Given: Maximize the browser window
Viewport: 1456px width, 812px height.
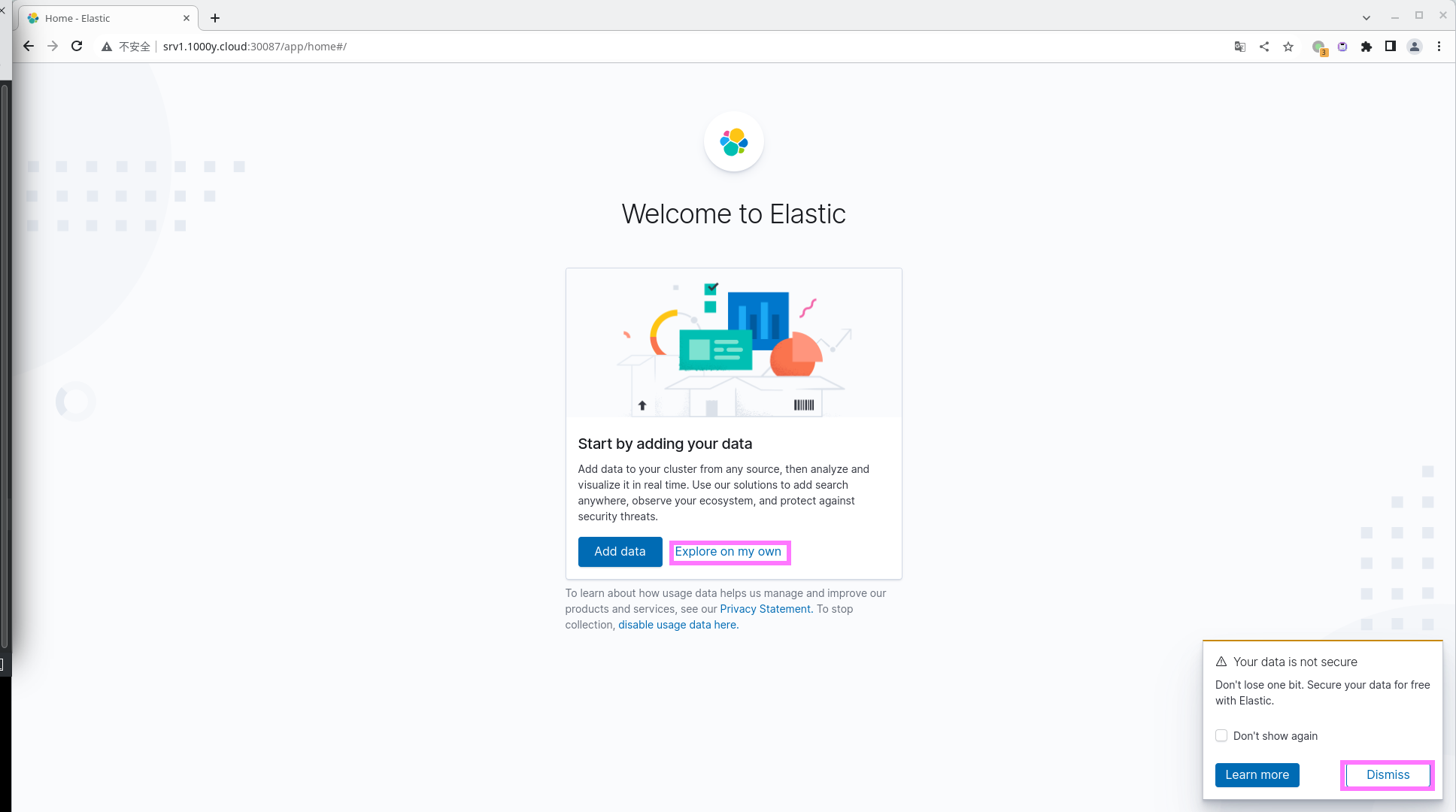Looking at the screenshot, I should 1419,16.
